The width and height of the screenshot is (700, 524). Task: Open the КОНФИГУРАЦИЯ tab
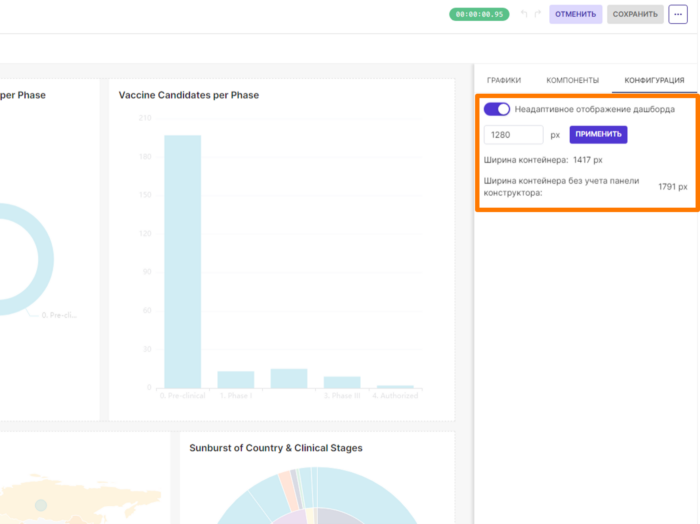point(654,80)
